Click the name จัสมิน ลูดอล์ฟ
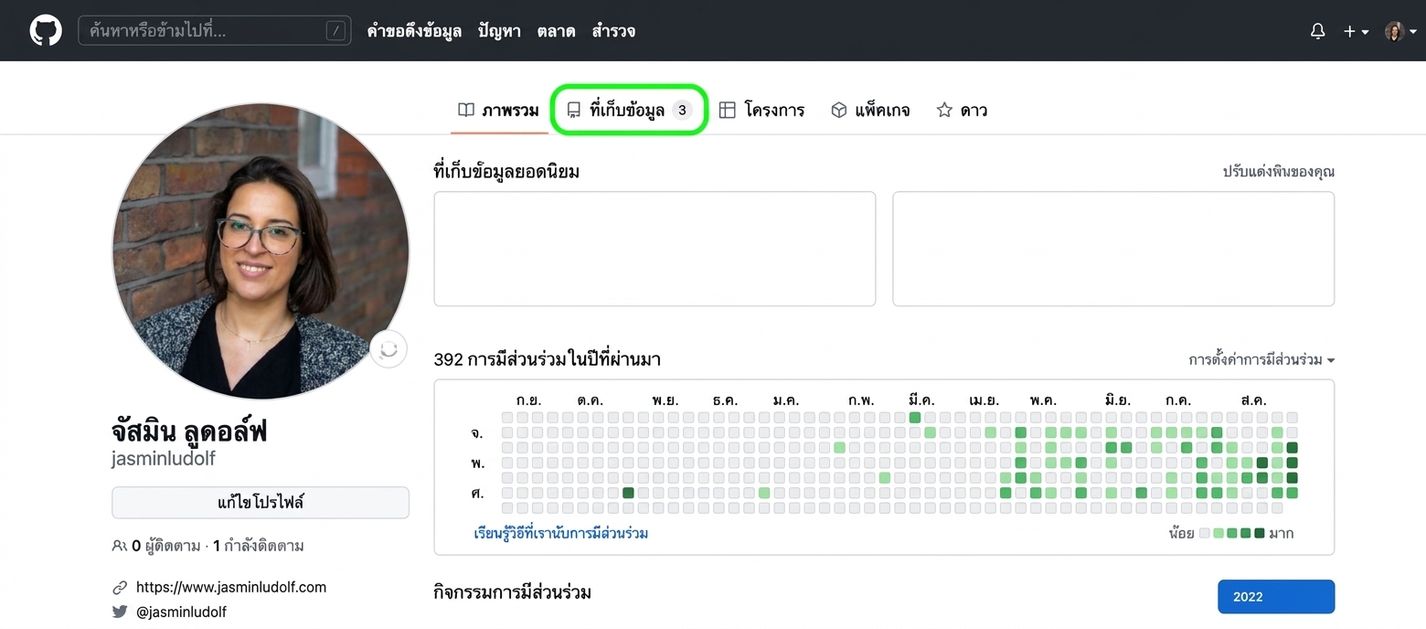Image resolution: width=1426 pixels, height=629 pixels. tap(190, 431)
